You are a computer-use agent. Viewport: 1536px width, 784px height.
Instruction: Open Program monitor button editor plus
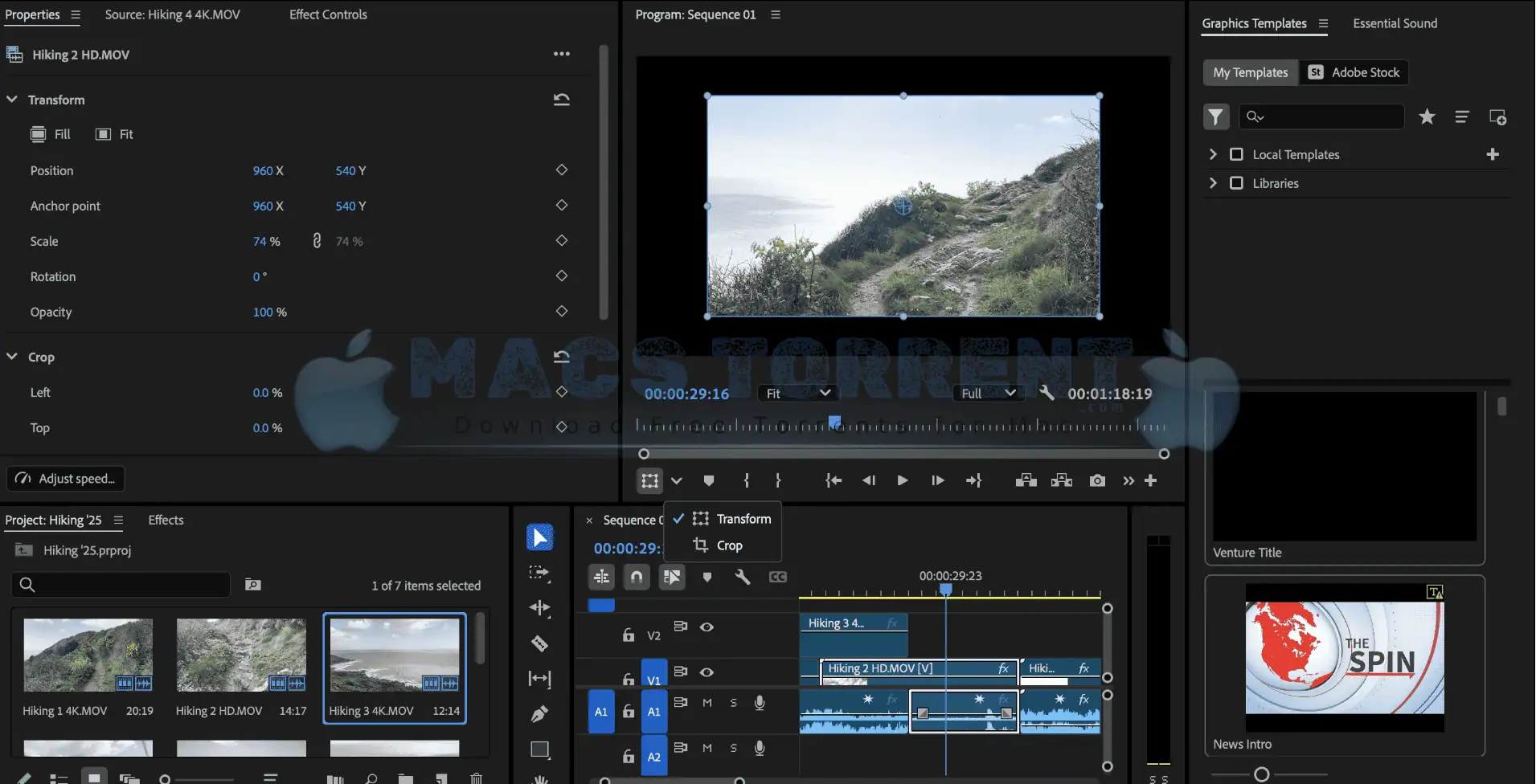click(x=1150, y=480)
